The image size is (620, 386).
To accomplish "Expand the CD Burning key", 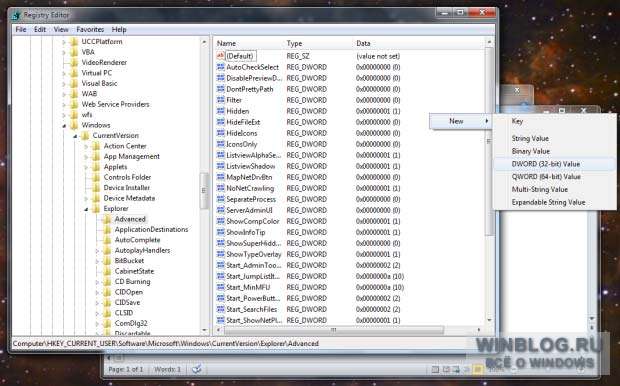I will pyautogui.click(x=97, y=282).
